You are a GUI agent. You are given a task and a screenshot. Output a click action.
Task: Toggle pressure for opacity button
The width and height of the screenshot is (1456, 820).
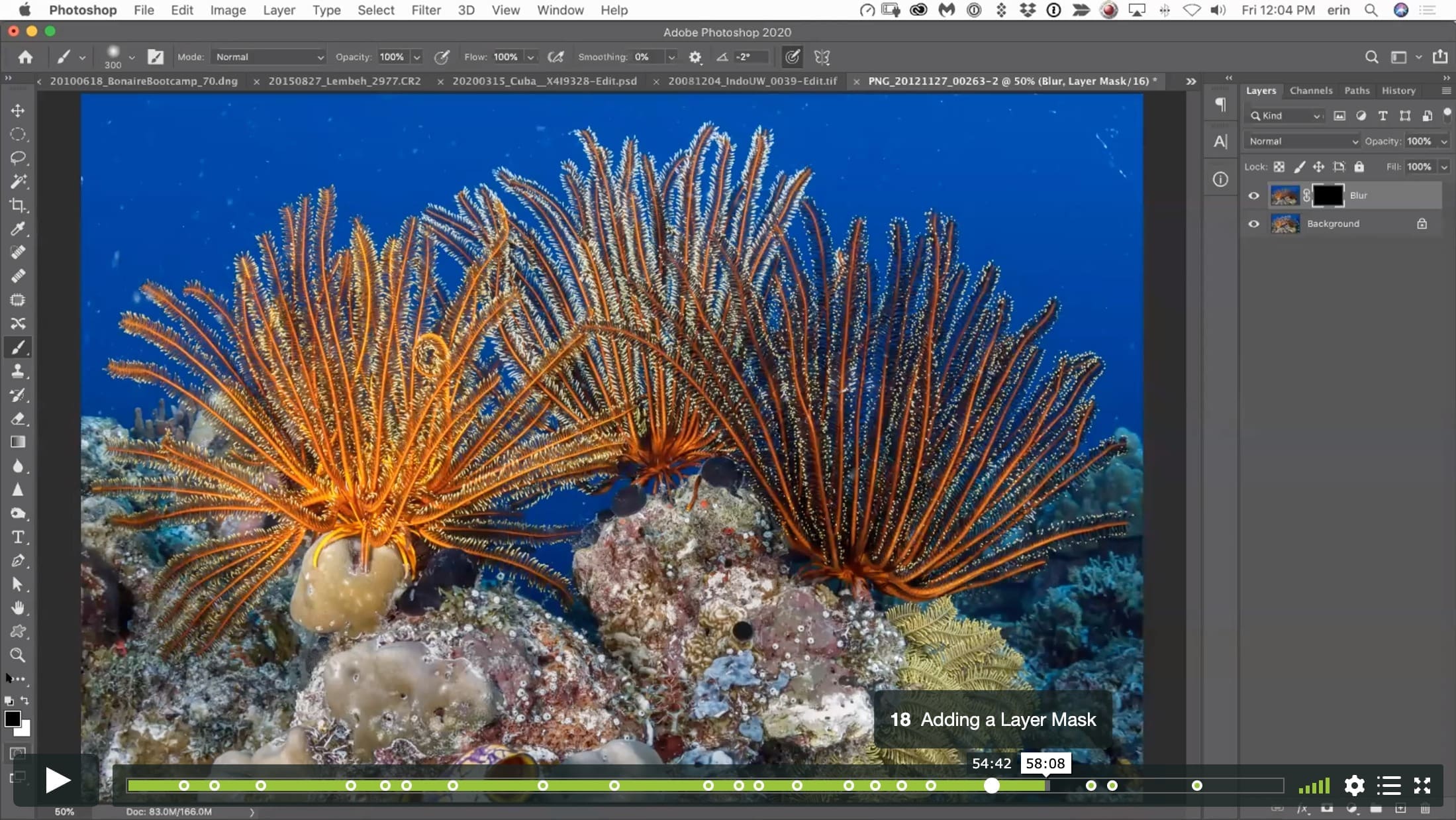tap(442, 57)
